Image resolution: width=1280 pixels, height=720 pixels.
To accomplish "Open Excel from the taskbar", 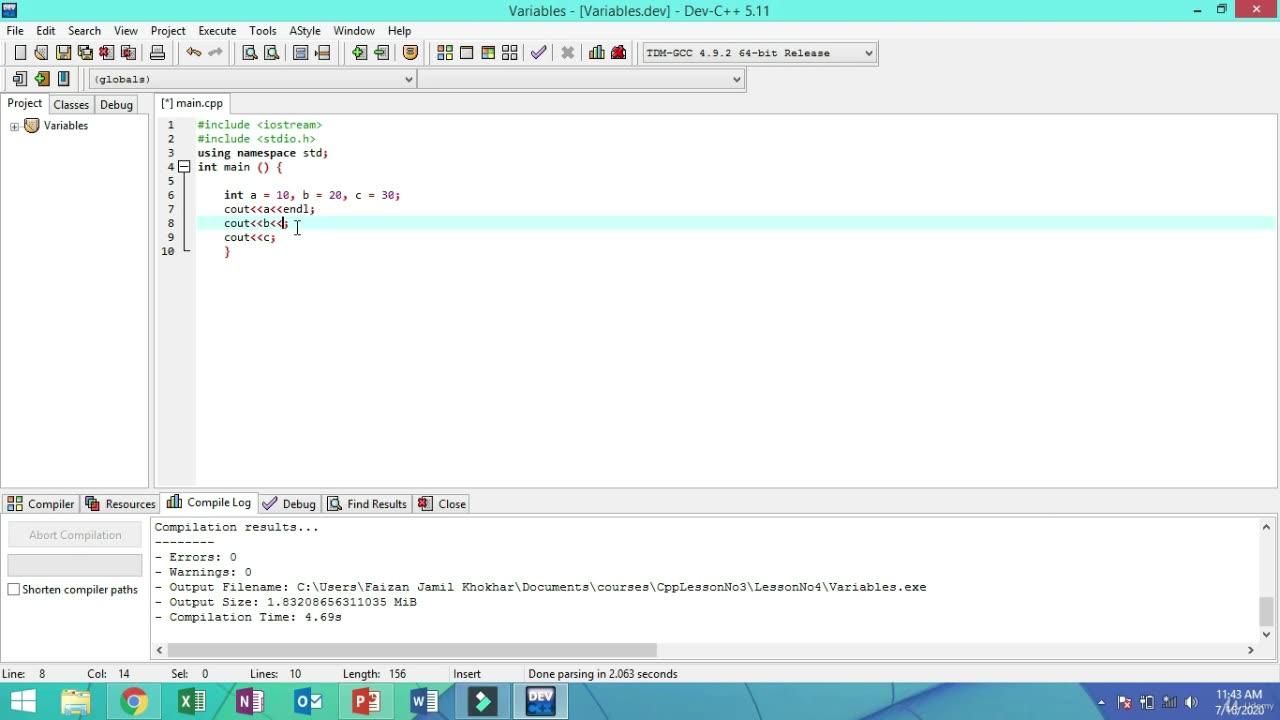I will [x=190, y=702].
